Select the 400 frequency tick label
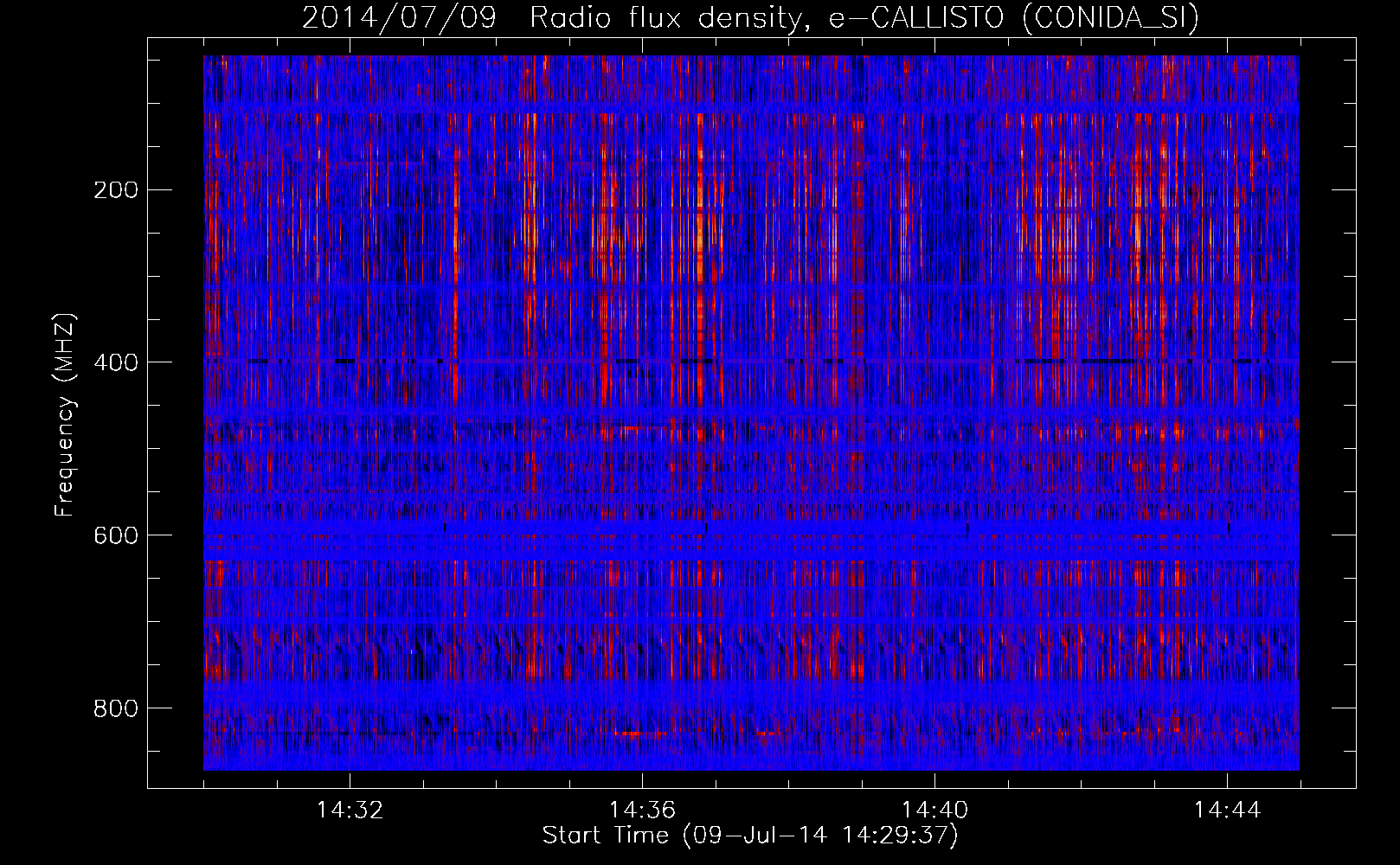 point(115,362)
